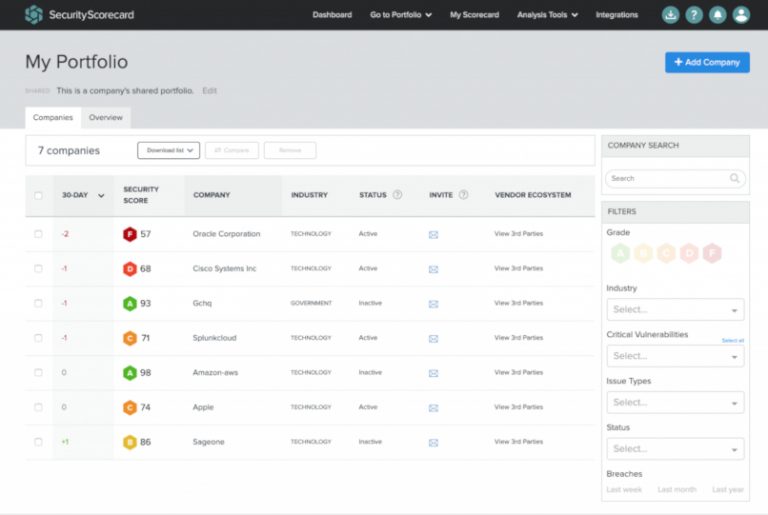Filter breaches by Last year
768x515 pixels.
click(728, 490)
